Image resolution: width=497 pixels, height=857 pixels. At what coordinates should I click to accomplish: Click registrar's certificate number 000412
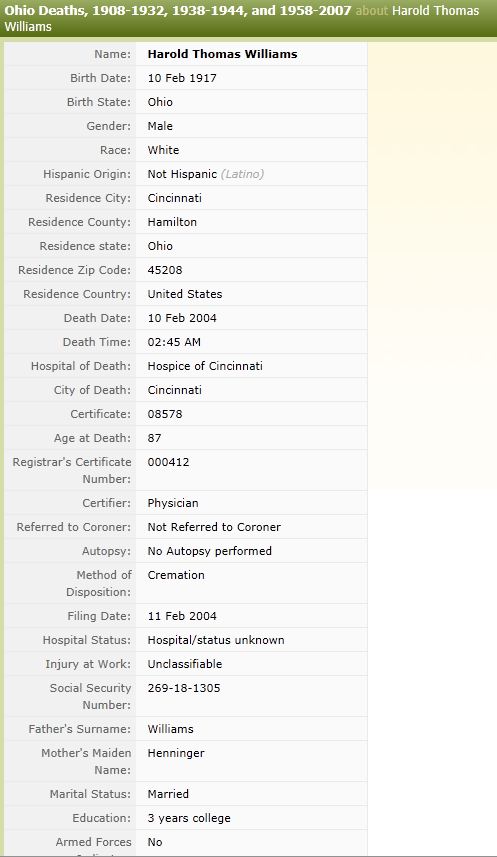(168, 462)
